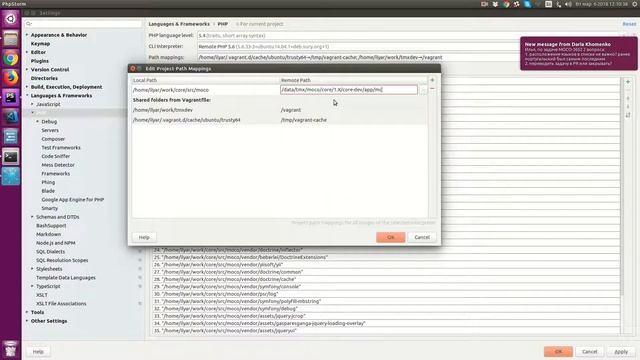Screen dimensions: 640x360
Task: Open Visual Studio Code from launcher
Action: 11,117
